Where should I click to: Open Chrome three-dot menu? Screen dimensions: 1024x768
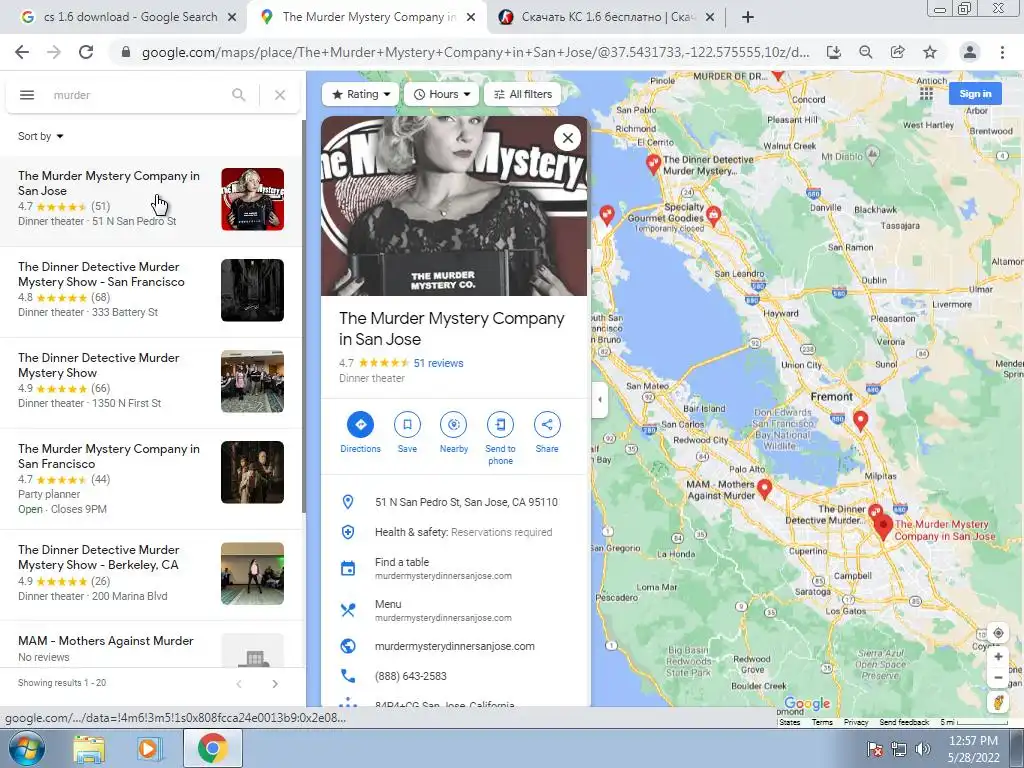point(1002,52)
